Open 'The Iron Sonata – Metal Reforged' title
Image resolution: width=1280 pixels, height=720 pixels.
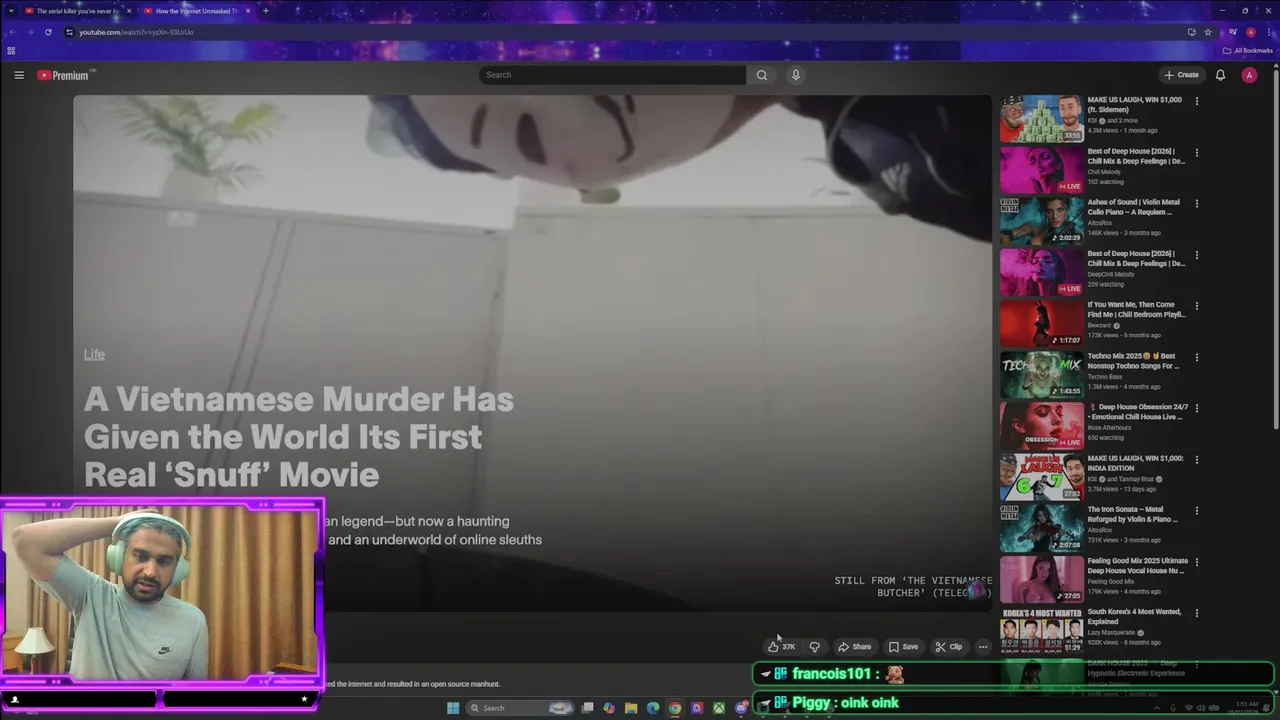coord(1133,514)
